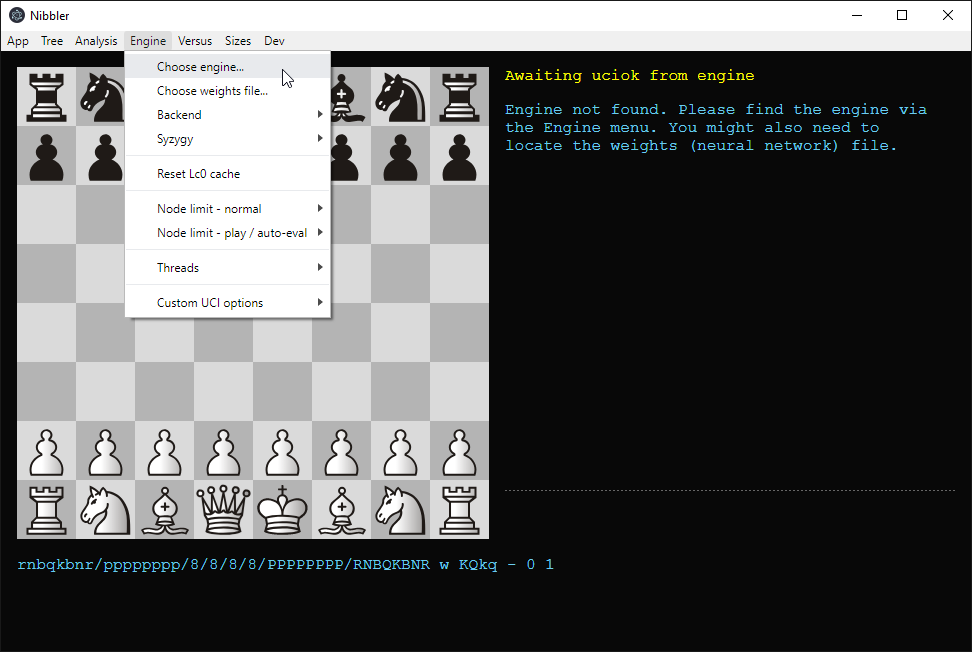The height and width of the screenshot is (652, 972).
Task: Select the black pawn on h7
Action: pyautogui.click(x=460, y=155)
